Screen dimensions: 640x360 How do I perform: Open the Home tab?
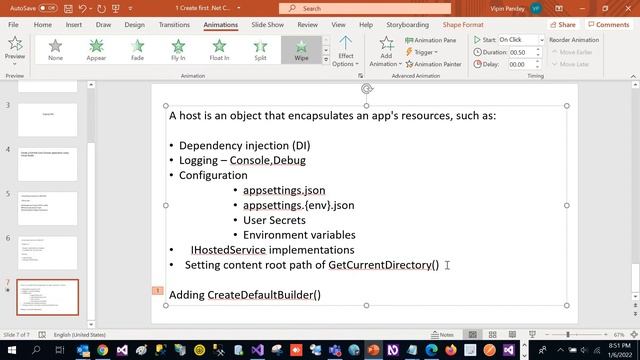click(x=42, y=24)
